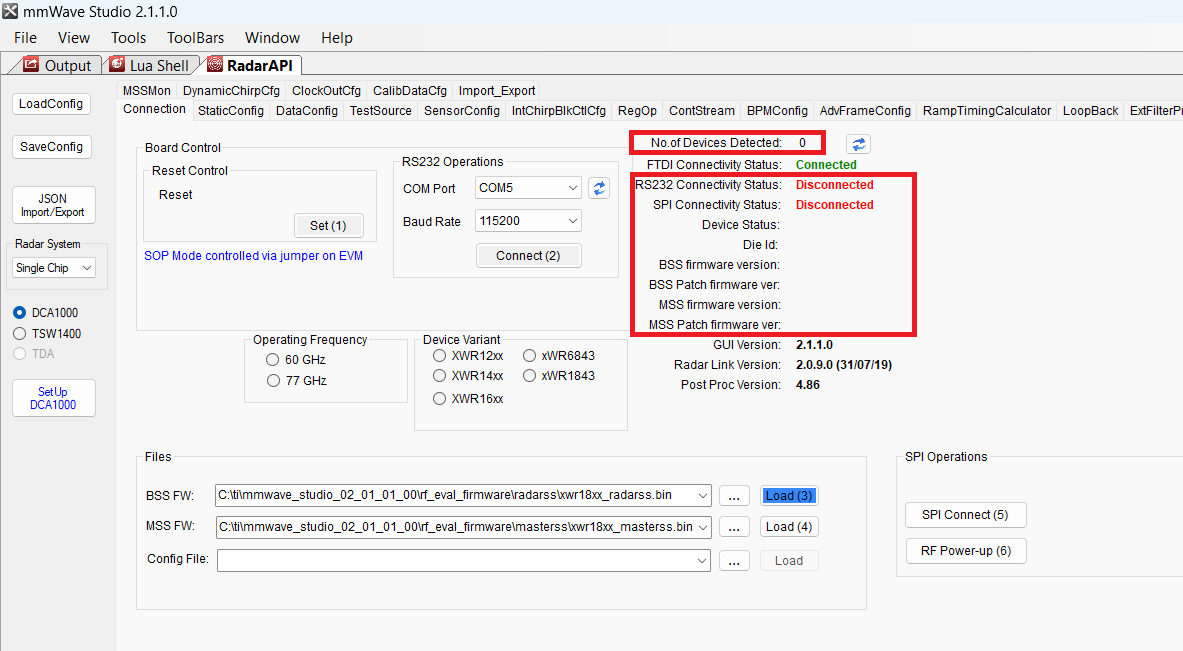Select xWR6843 device variant
This screenshot has width=1183, height=651.
(x=530, y=355)
